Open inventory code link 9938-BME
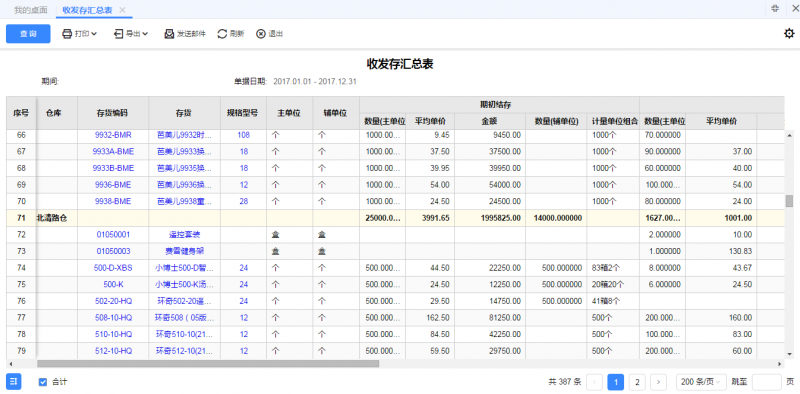Screen dimensions: 800x394 point(113,201)
